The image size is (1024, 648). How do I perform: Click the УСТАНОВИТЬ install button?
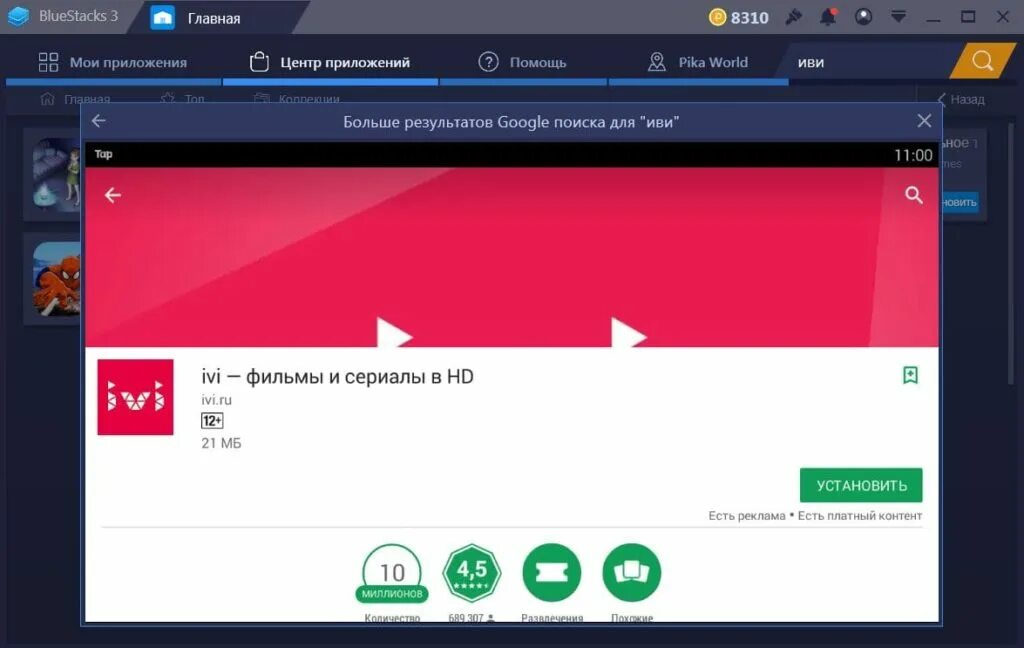tap(861, 485)
